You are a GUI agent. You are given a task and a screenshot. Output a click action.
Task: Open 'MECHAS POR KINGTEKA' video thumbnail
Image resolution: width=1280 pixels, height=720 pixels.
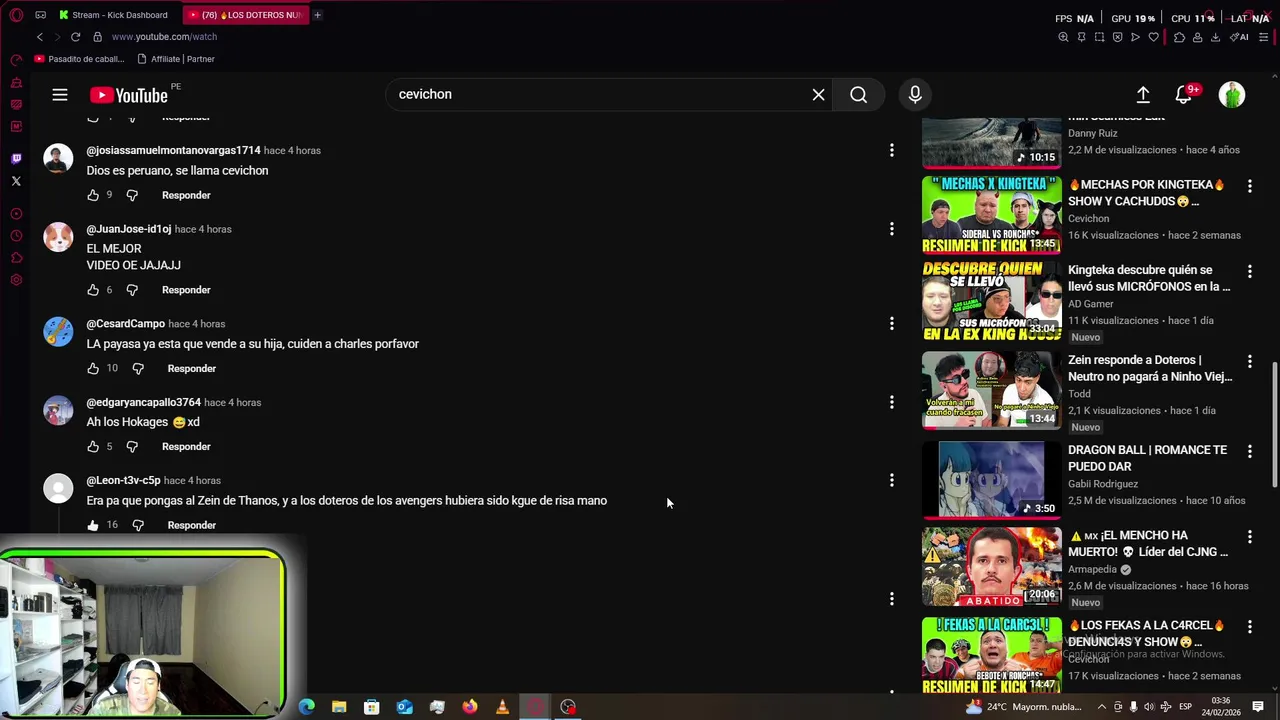(x=991, y=215)
